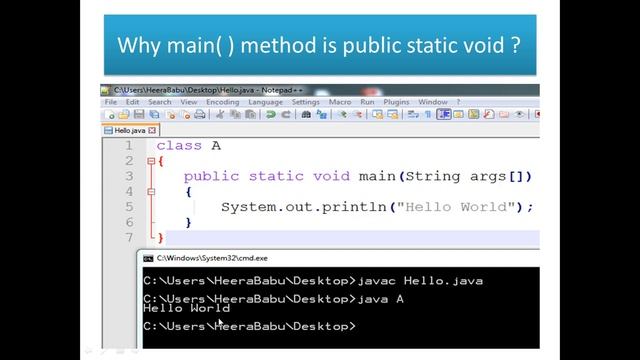Click the Function List toolbar icon
Screen dimensions: 640x360
coord(489,115)
